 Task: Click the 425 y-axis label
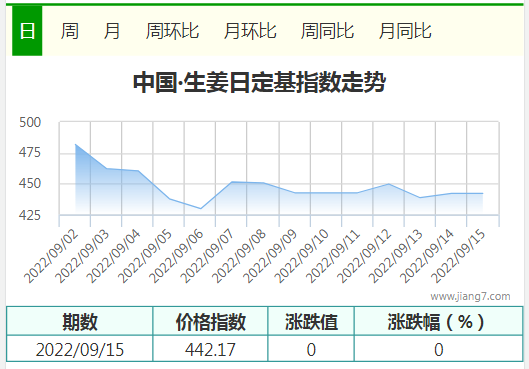30,215
